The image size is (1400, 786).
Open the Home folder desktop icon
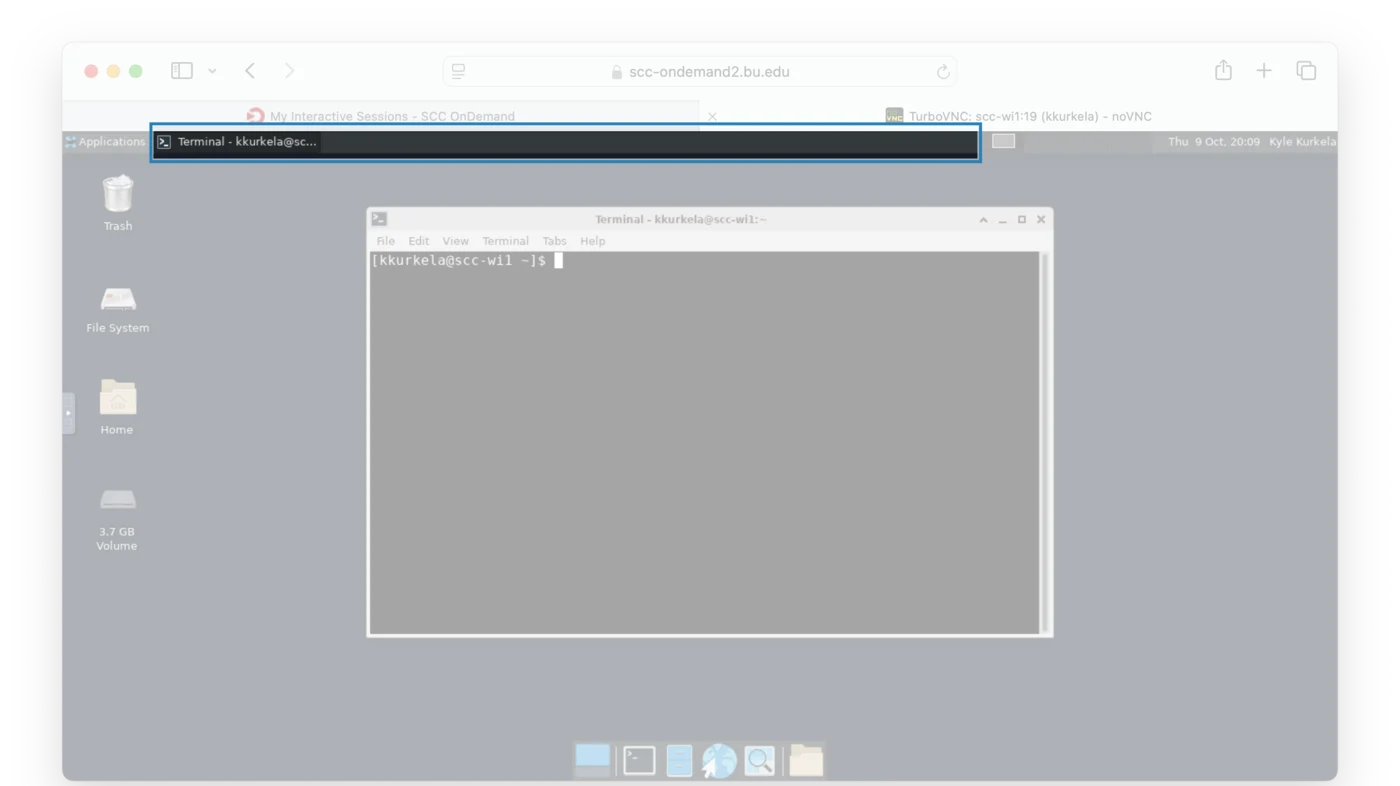coord(117,397)
